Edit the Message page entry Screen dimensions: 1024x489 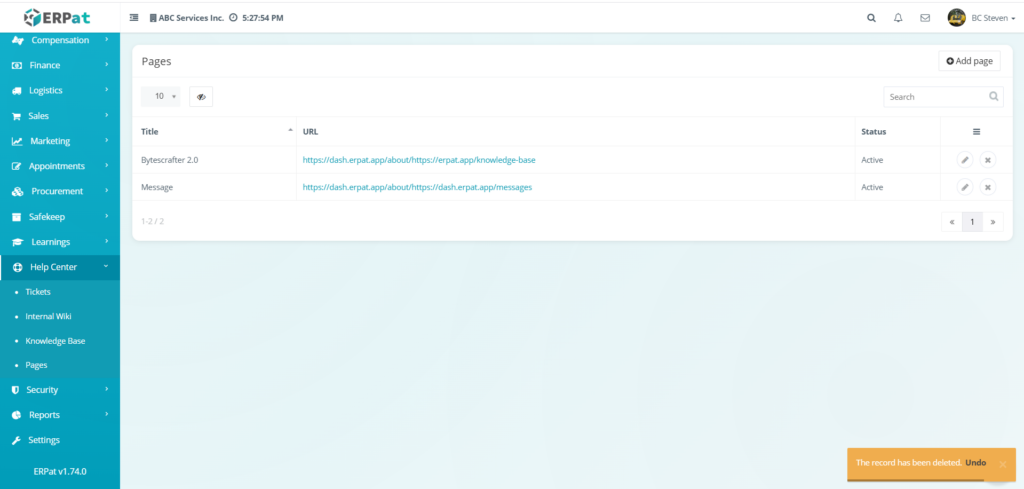coord(965,187)
